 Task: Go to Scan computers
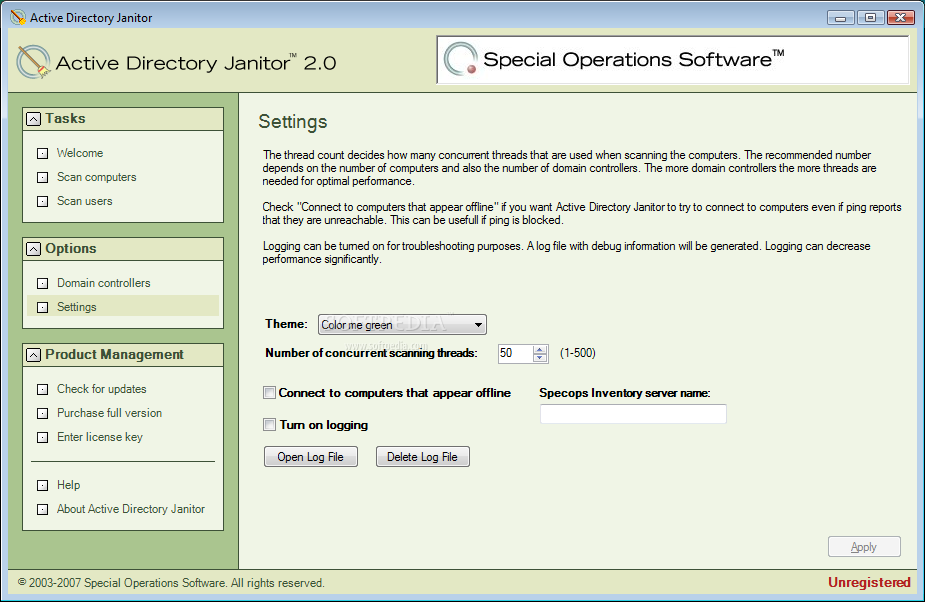pos(96,177)
